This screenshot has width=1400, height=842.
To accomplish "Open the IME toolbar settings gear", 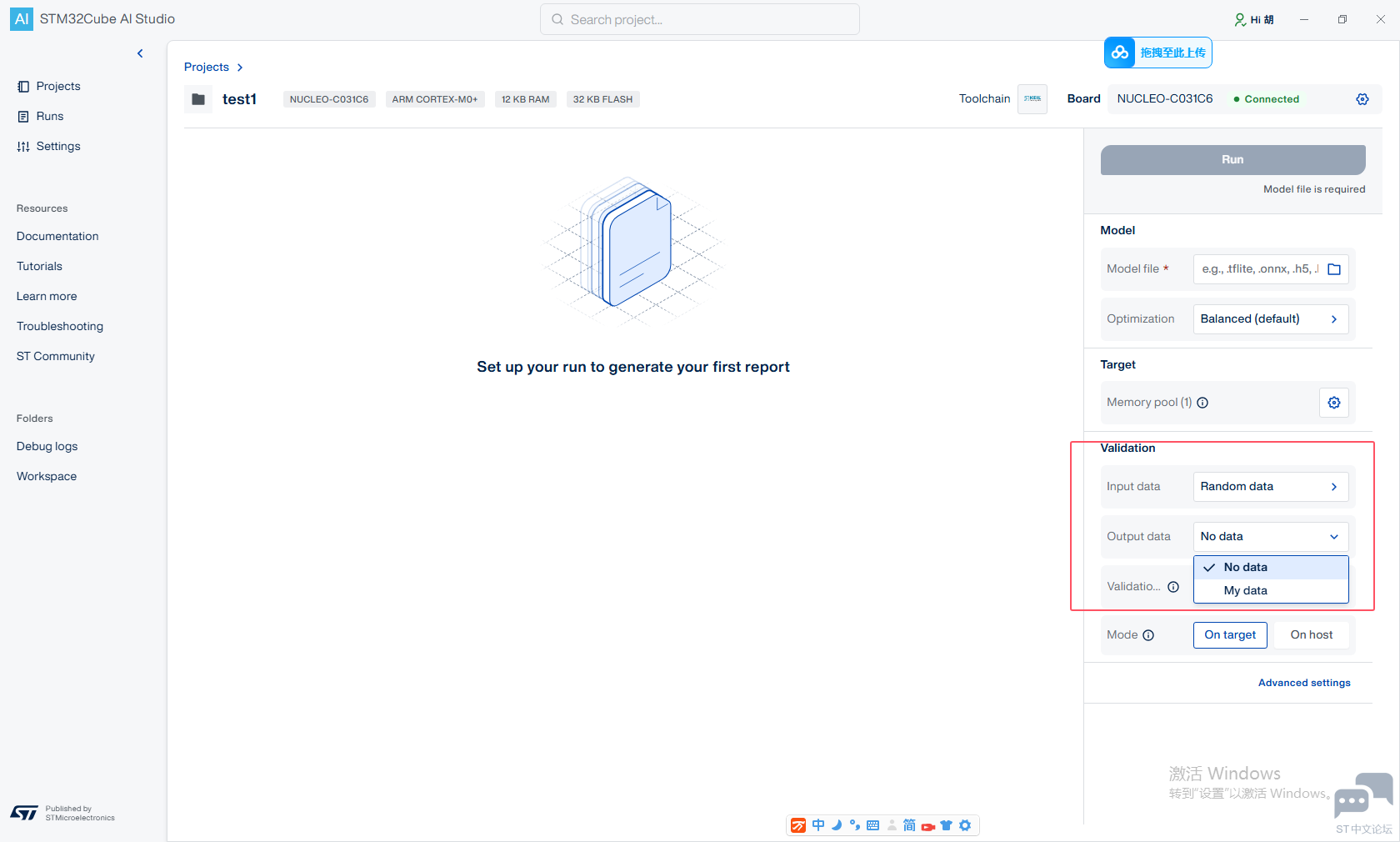I will pyautogui.click(x=965, y=825).
